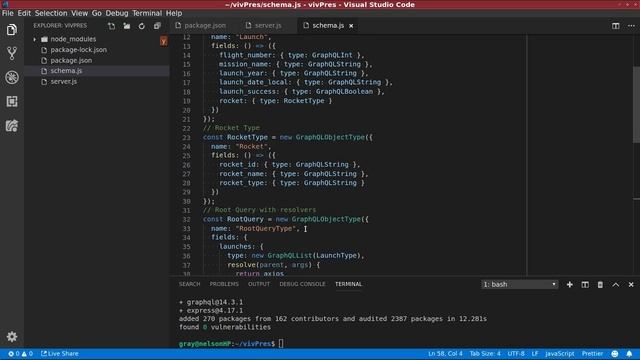640x360 pixels.
Task: Click errors and warnings count in status bar
Action: coord(20,353)
